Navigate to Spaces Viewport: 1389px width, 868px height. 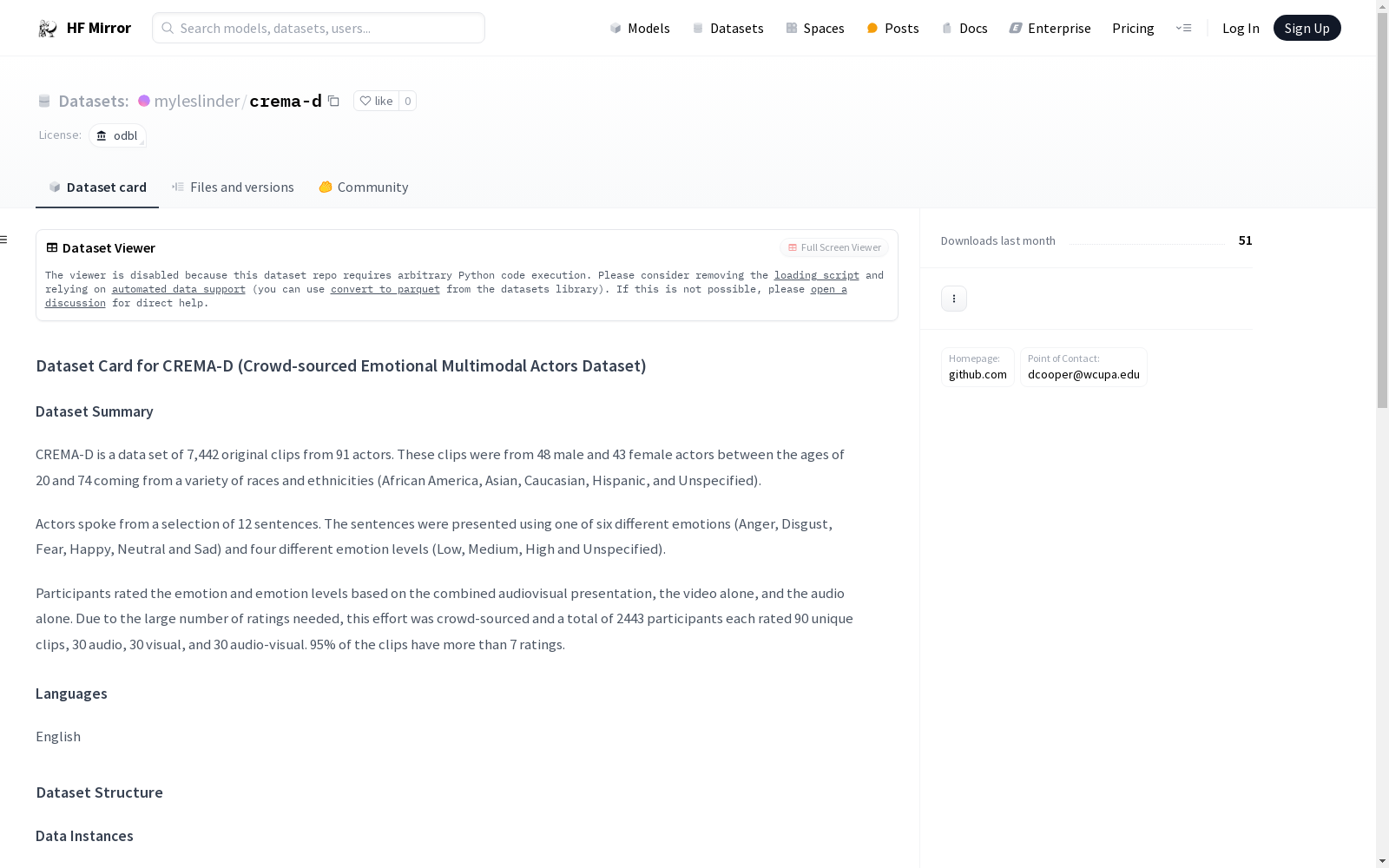[814, 28]
